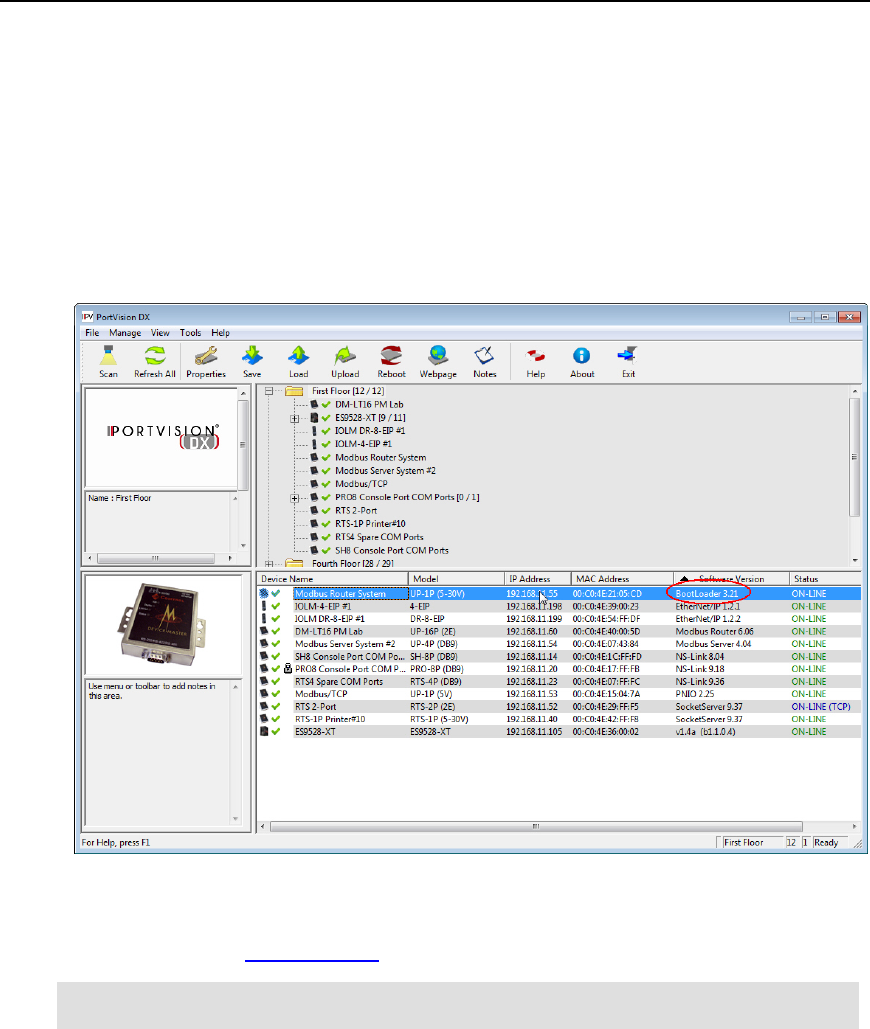Expand the Fourth Floor folder
This screenshot has height=1029, width=870.
[x=268, y=564]
